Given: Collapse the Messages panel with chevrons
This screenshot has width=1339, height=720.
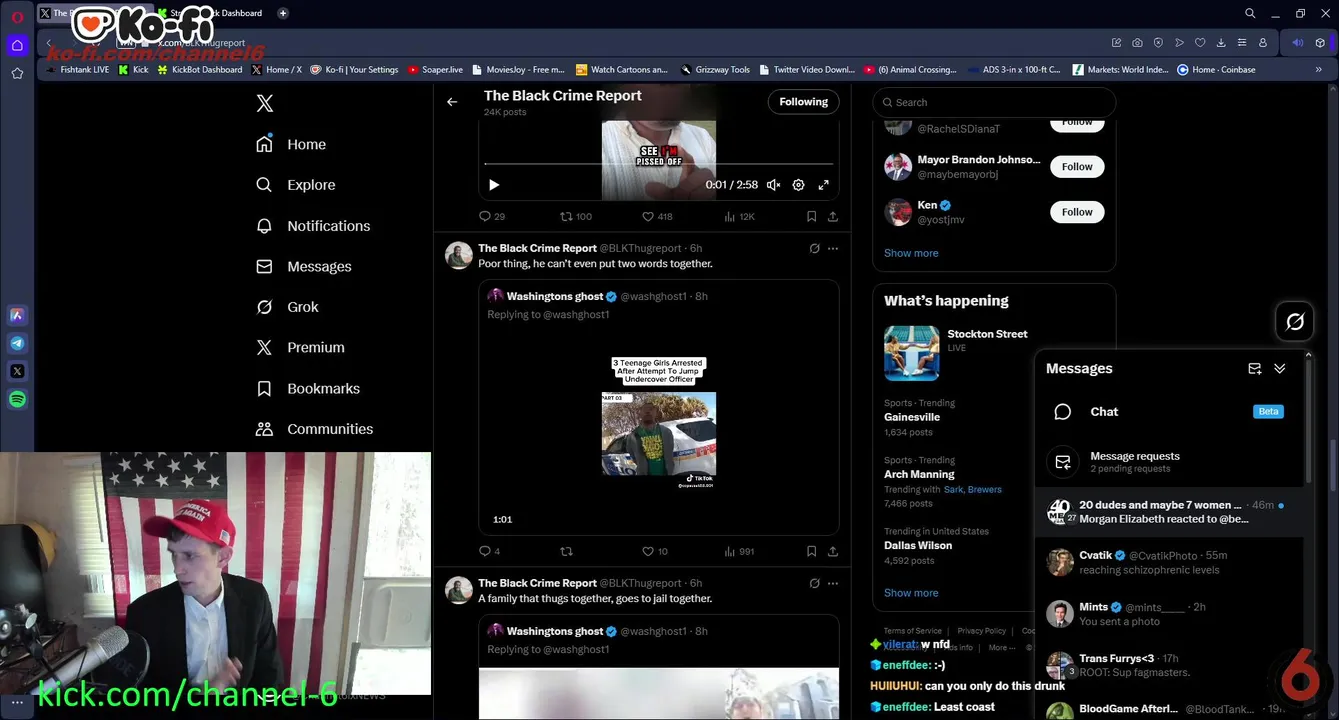Looking at the screenshot, I should click(x=1280, y=369).
